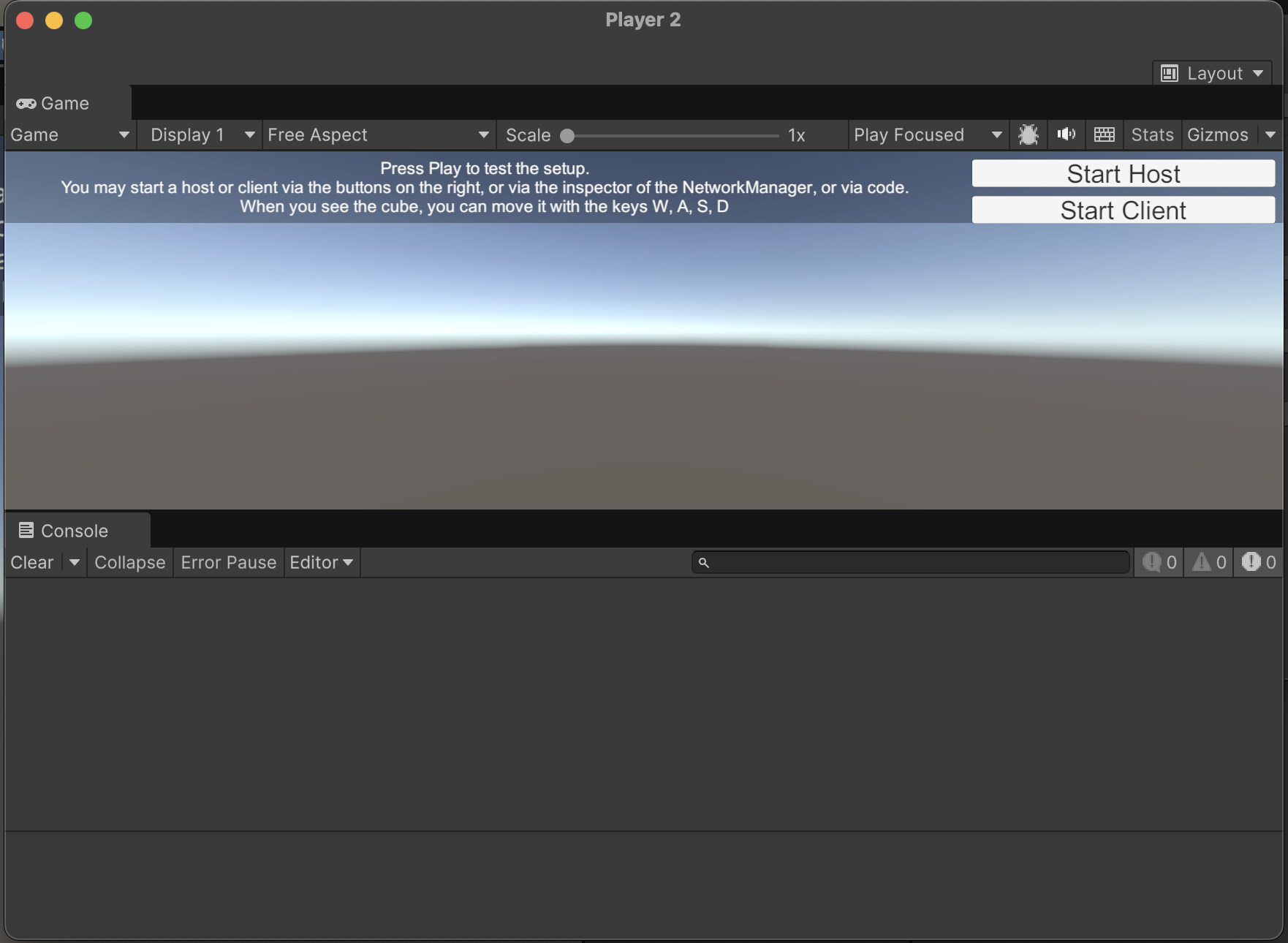Screen dimensions: 1288x943
Task: Mute game audio using the speaker icon
Action: click(1066, 135)
